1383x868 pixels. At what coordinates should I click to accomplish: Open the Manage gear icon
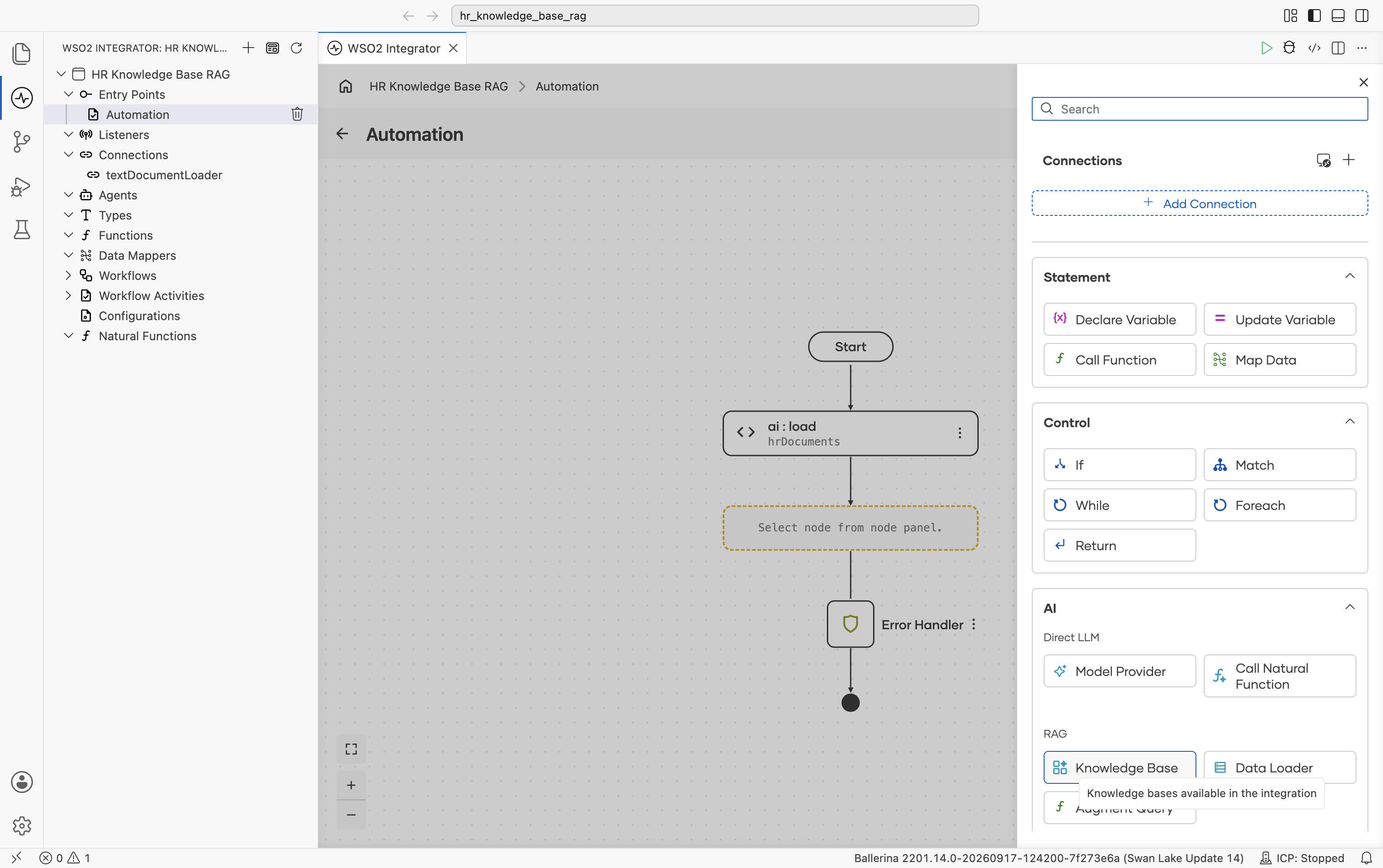pos(21,825)
